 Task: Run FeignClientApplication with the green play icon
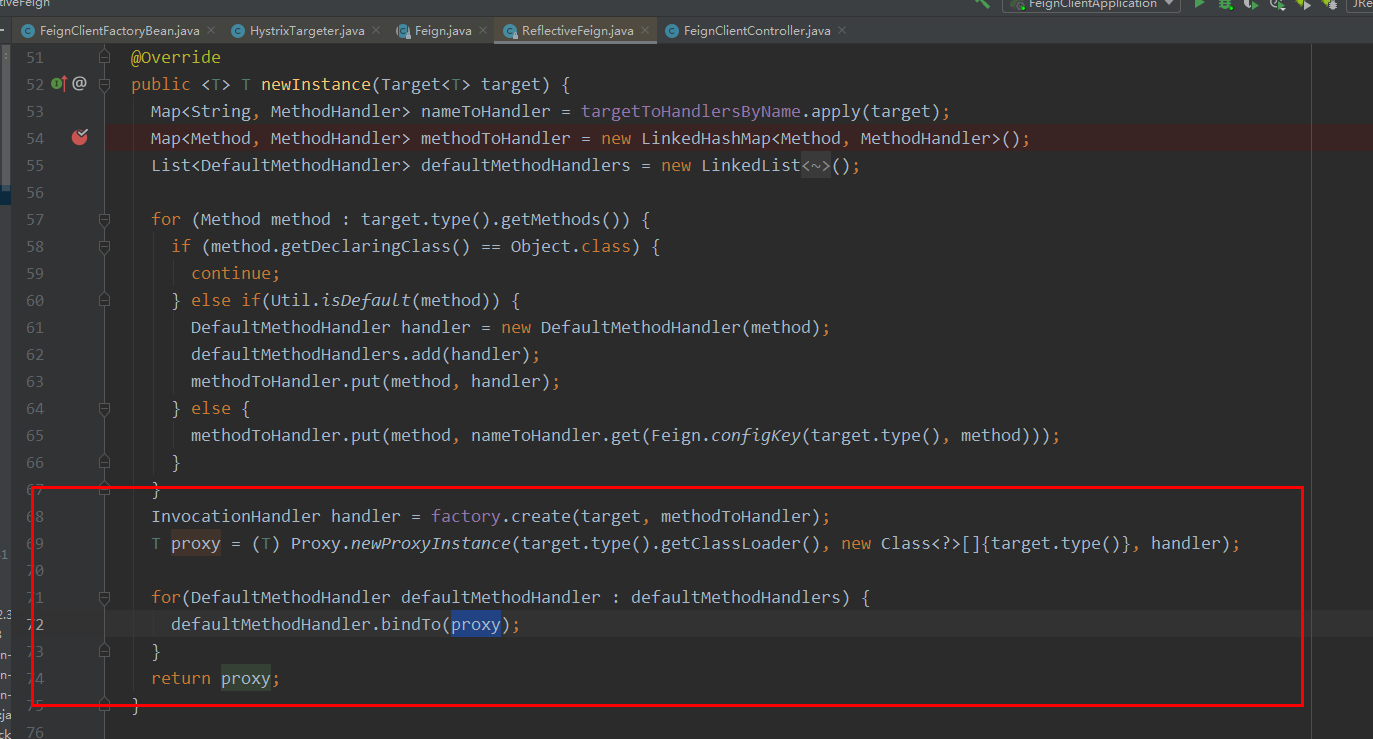1200,4
